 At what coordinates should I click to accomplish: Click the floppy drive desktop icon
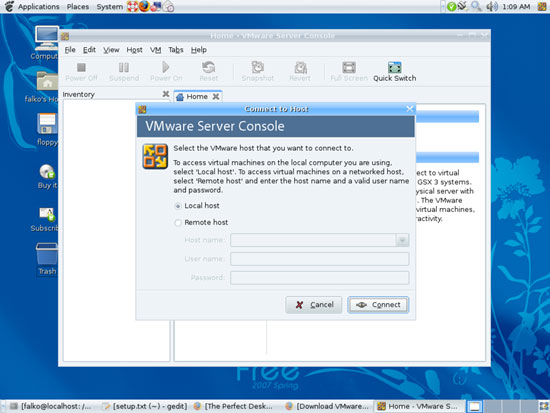[x=47, y=124]
